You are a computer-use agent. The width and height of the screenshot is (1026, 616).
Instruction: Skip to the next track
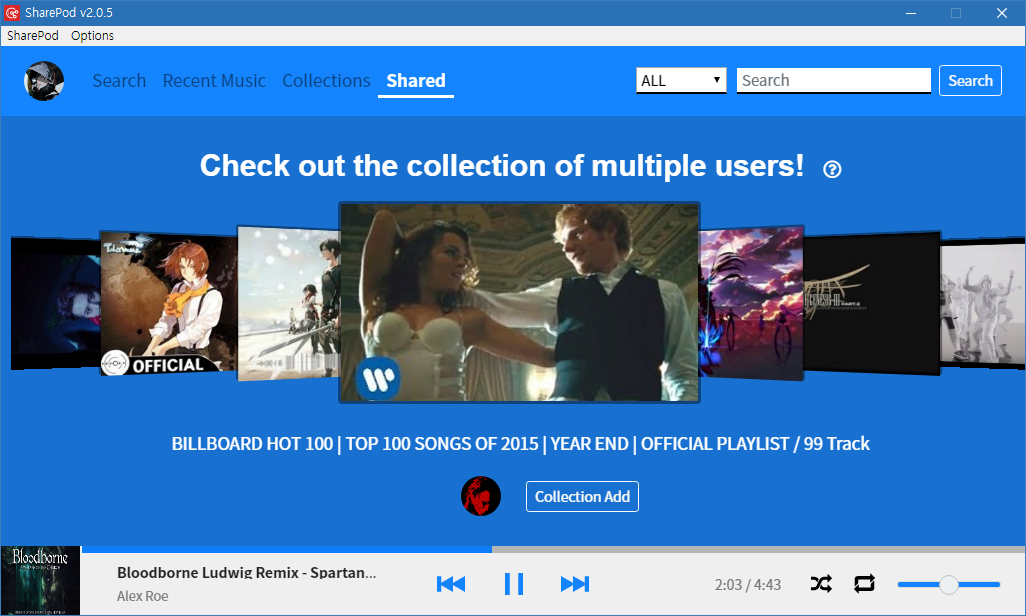(575, 583)
